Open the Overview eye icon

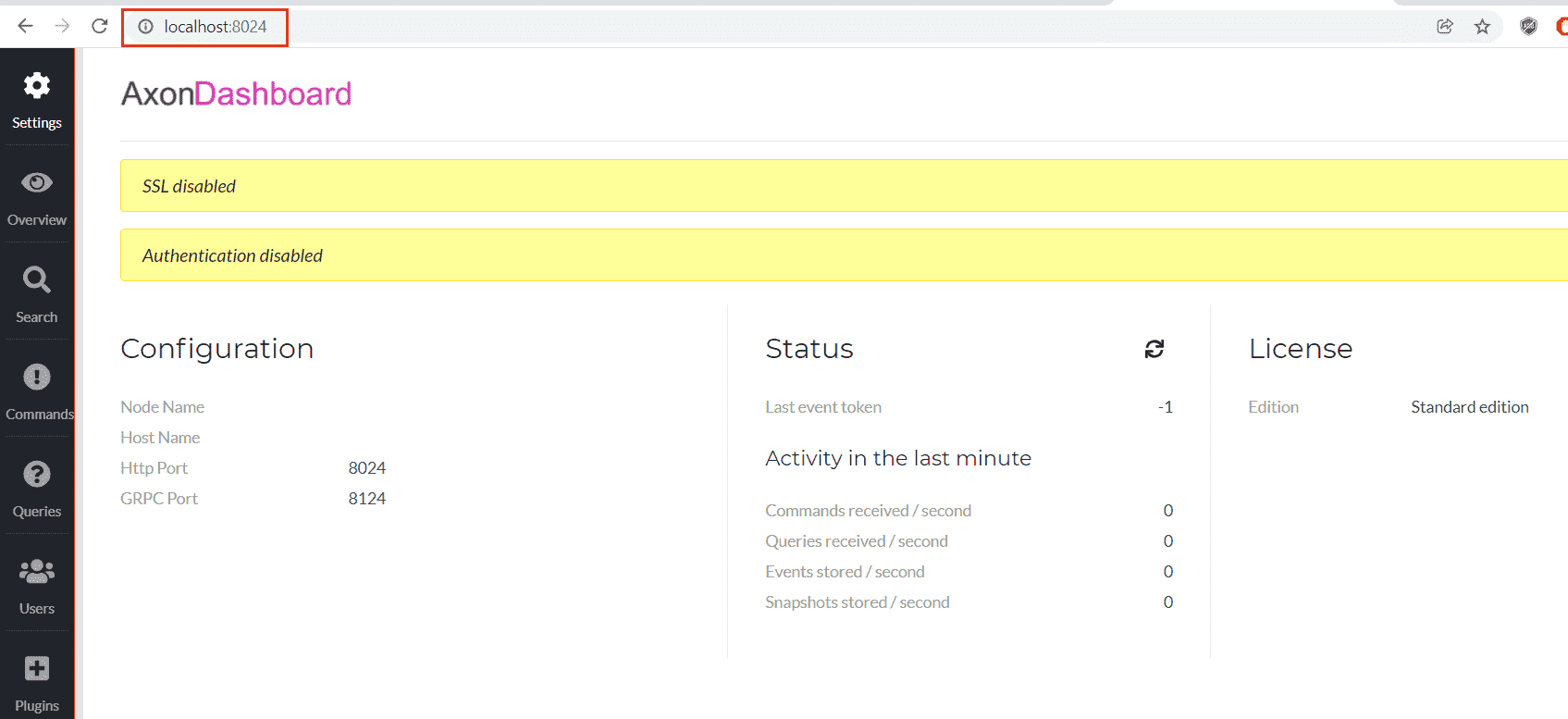point(37,183)
